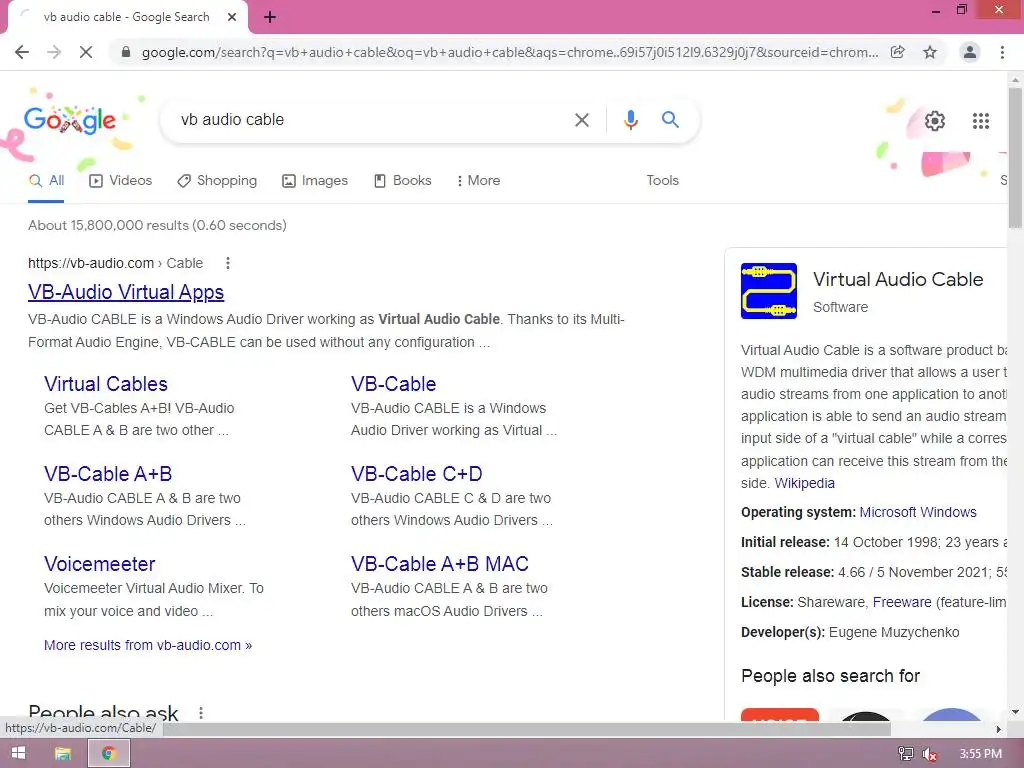The height and width of the screenshot is (768, 1024).
Task: Open the Virtual Cables sitelink
Action: (x=106, y=384)
